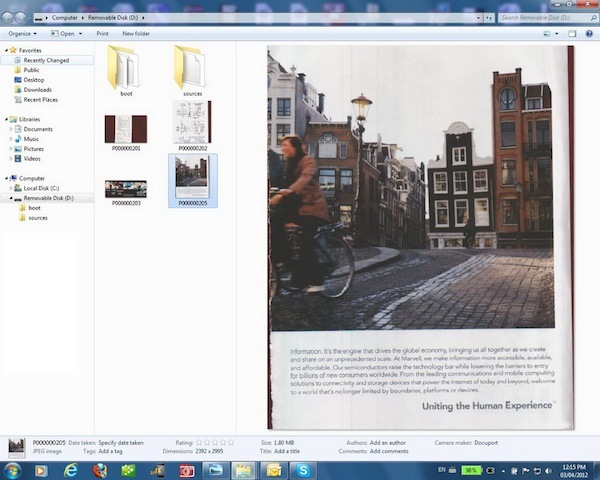Open the Organize dropdown menu
Image resolution: width=600 pixels, height=480 pixels.
tap(23, 33)
